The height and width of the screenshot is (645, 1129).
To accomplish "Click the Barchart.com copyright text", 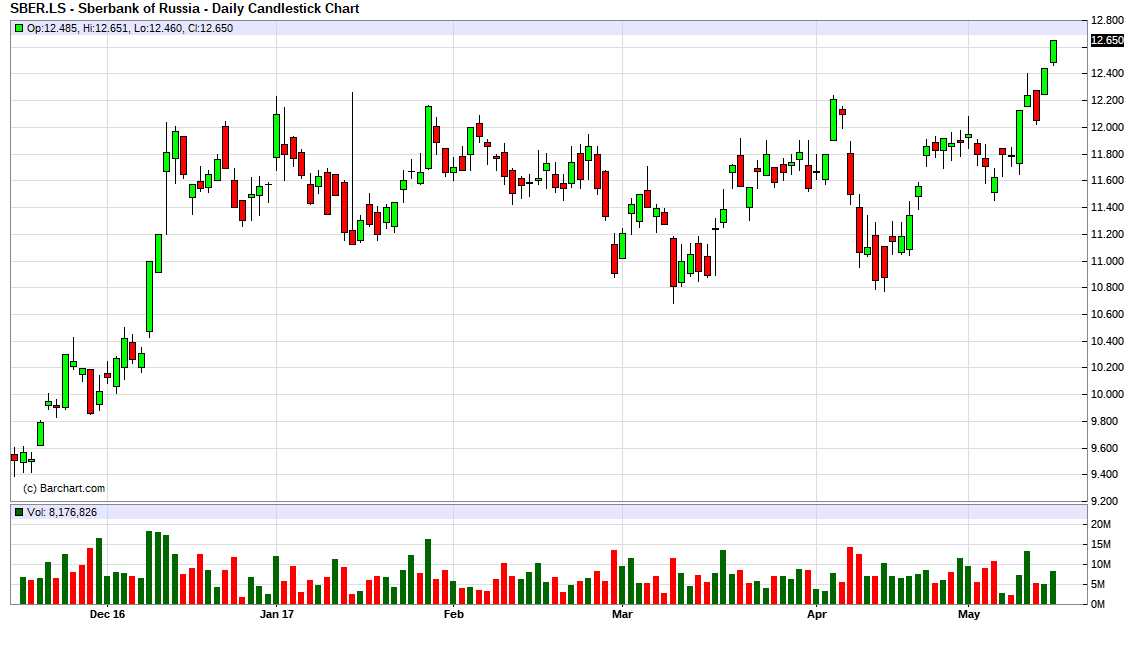I will click(64, 488).
